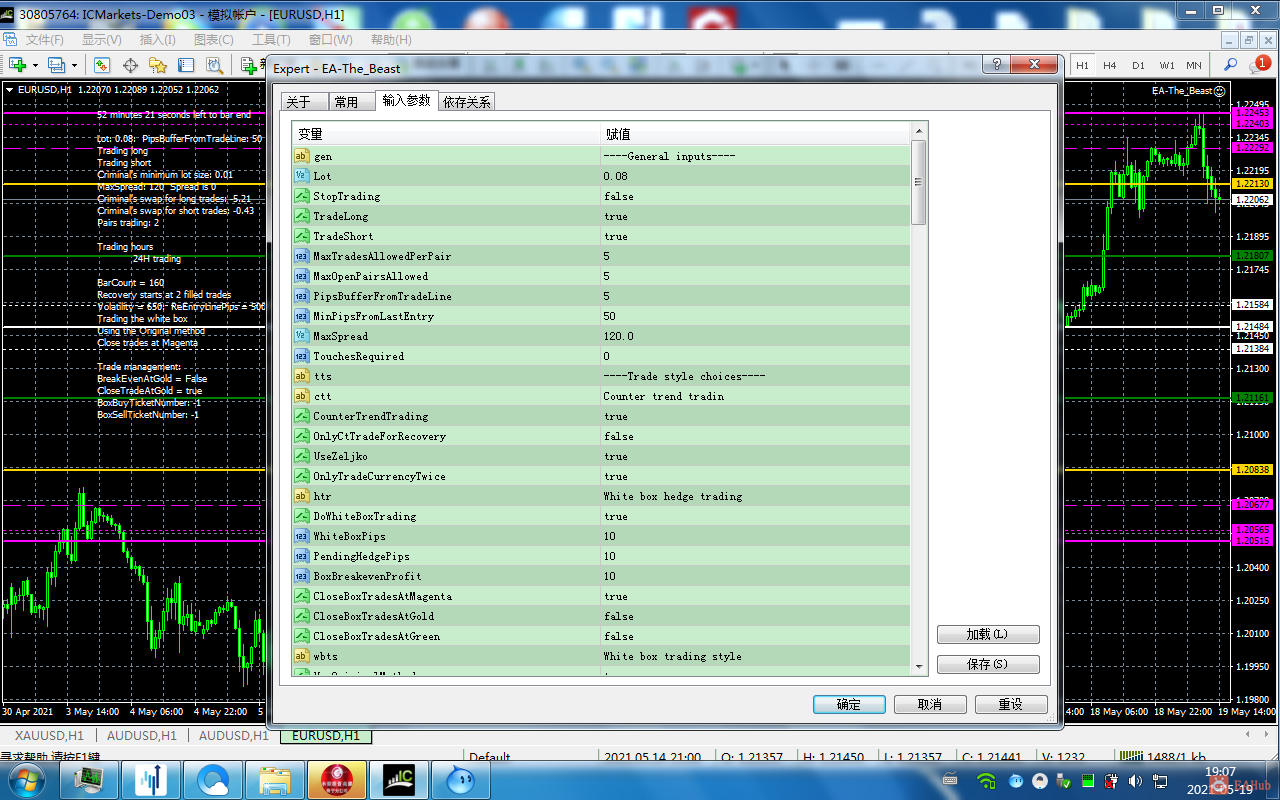This screenshot has width=1280, height=800.
Task: Switch chart to H4 timeframe
Action: point(1110,65)
